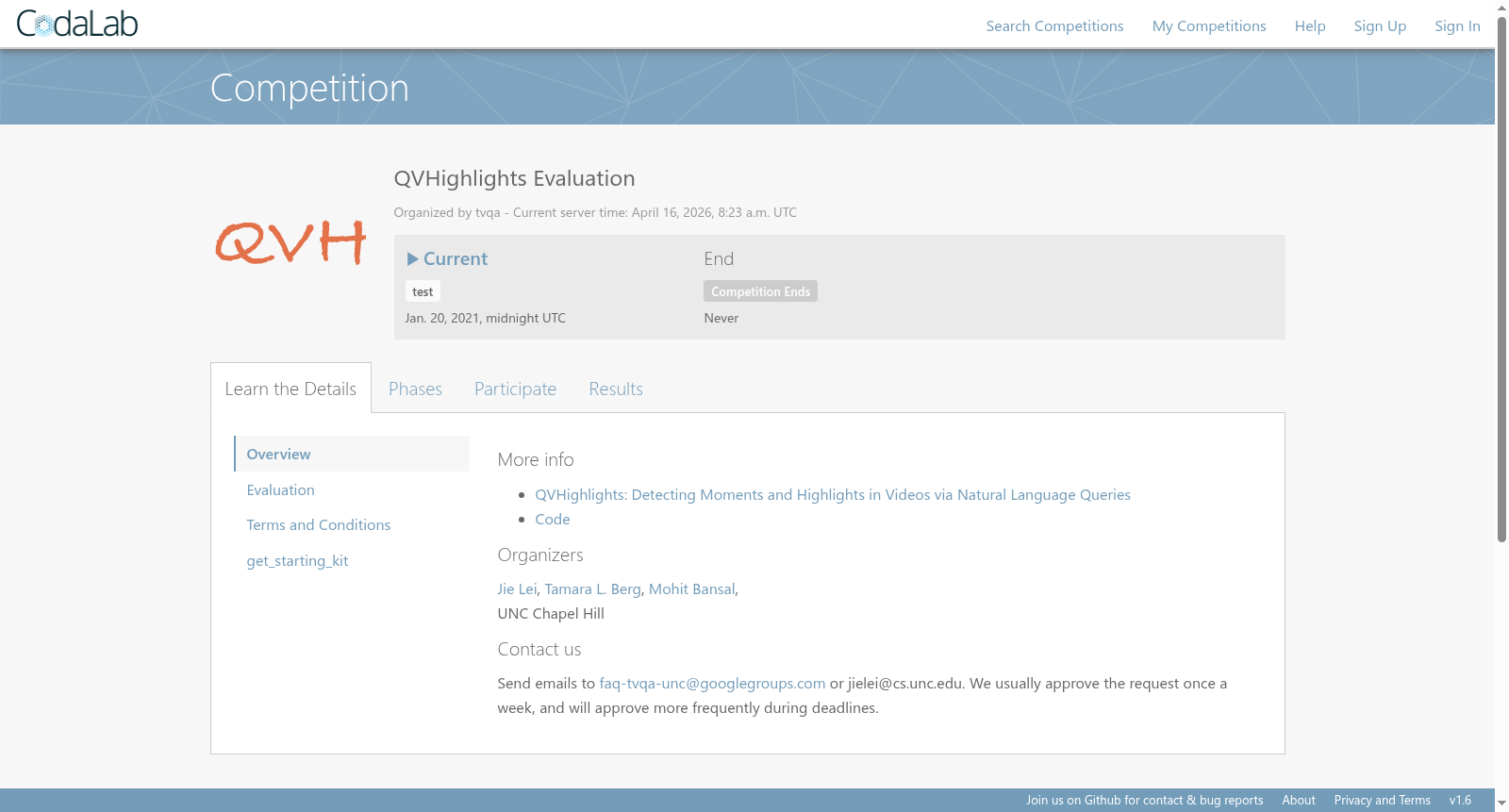This screenshot has height=812, width=1509.
Task: Click the 'Never' end date text
Action: 721,318
